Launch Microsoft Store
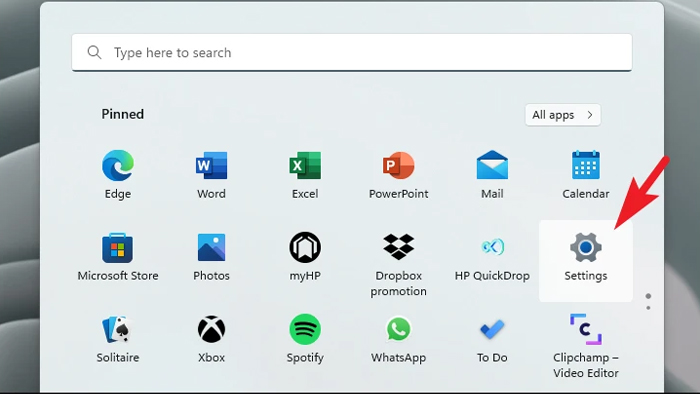This screenshot has height=394, width=700. click(x=118, y=257)
